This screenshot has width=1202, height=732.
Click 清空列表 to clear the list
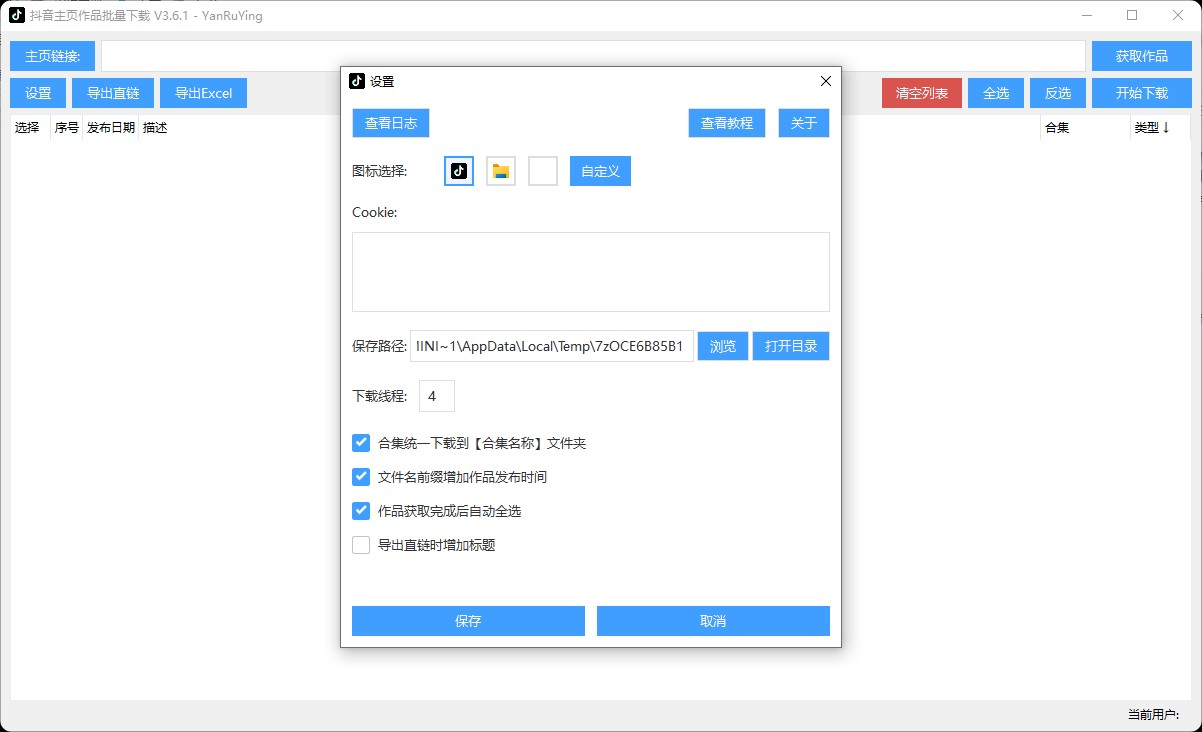pos(921,92)
